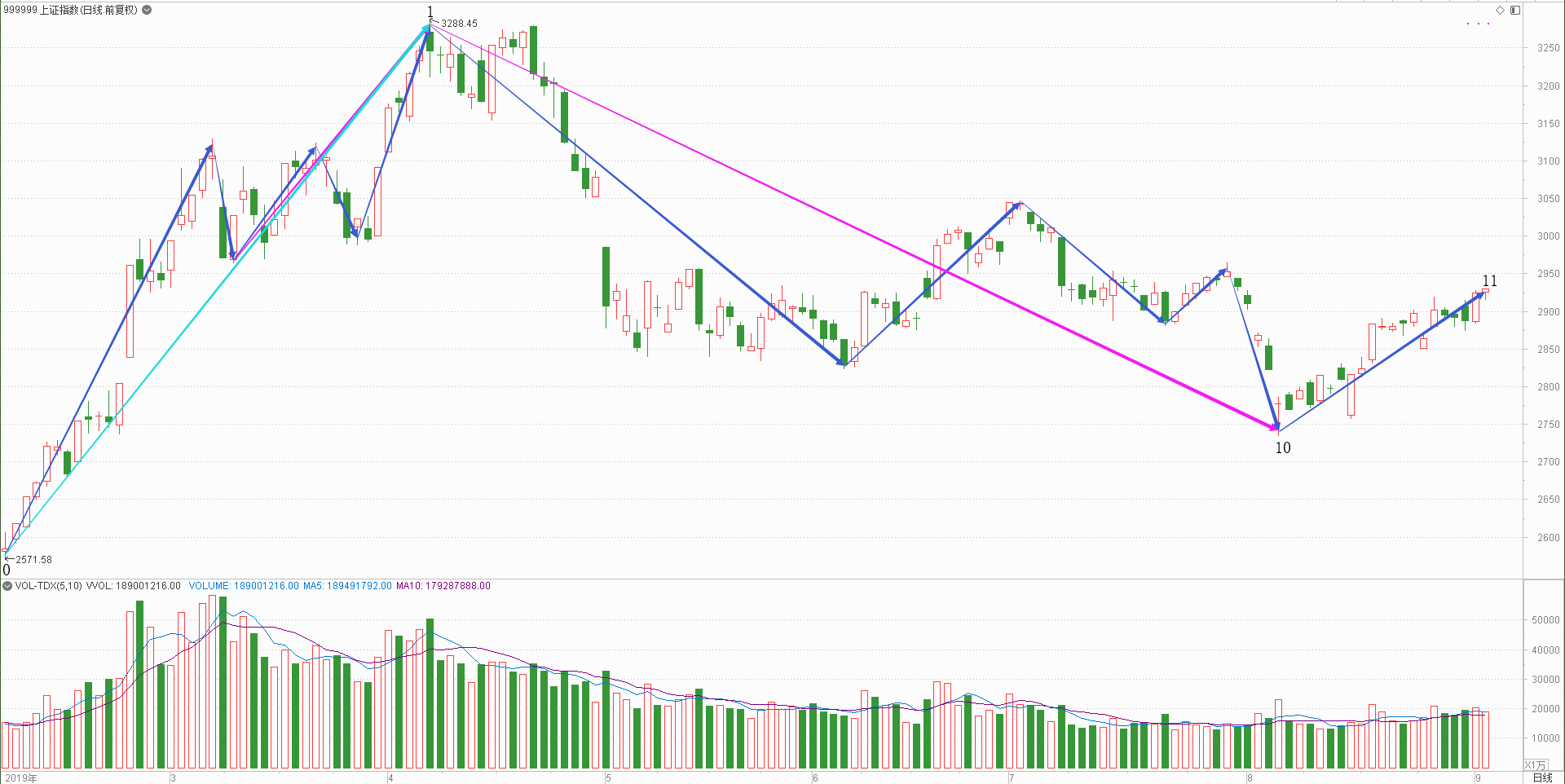Screen dimensions: 1565x784
Task: Click the magenta three-dot marker
Action: [1478, 24]
